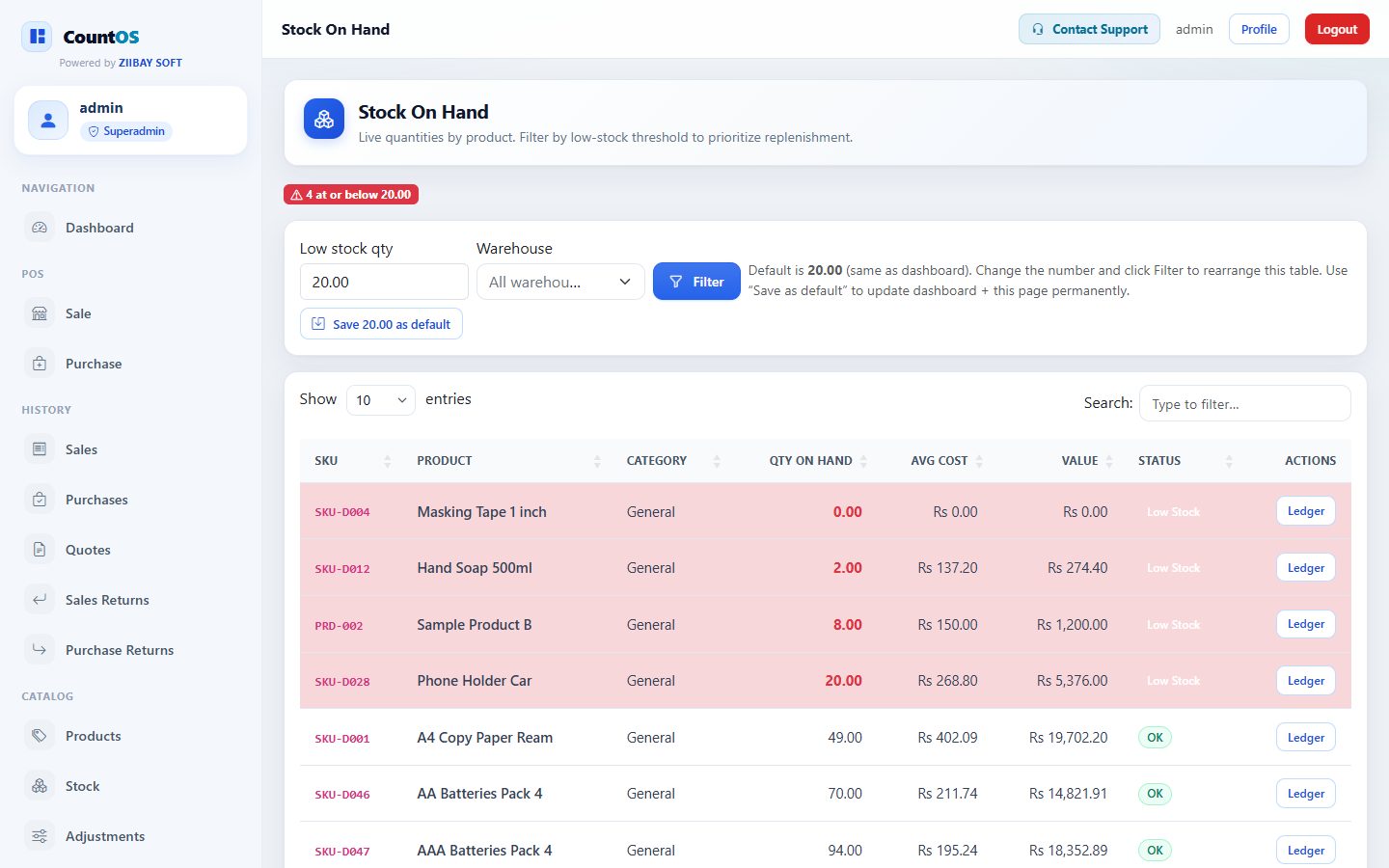
Task: Click the Products tag icon
Action: pos(40,736)
